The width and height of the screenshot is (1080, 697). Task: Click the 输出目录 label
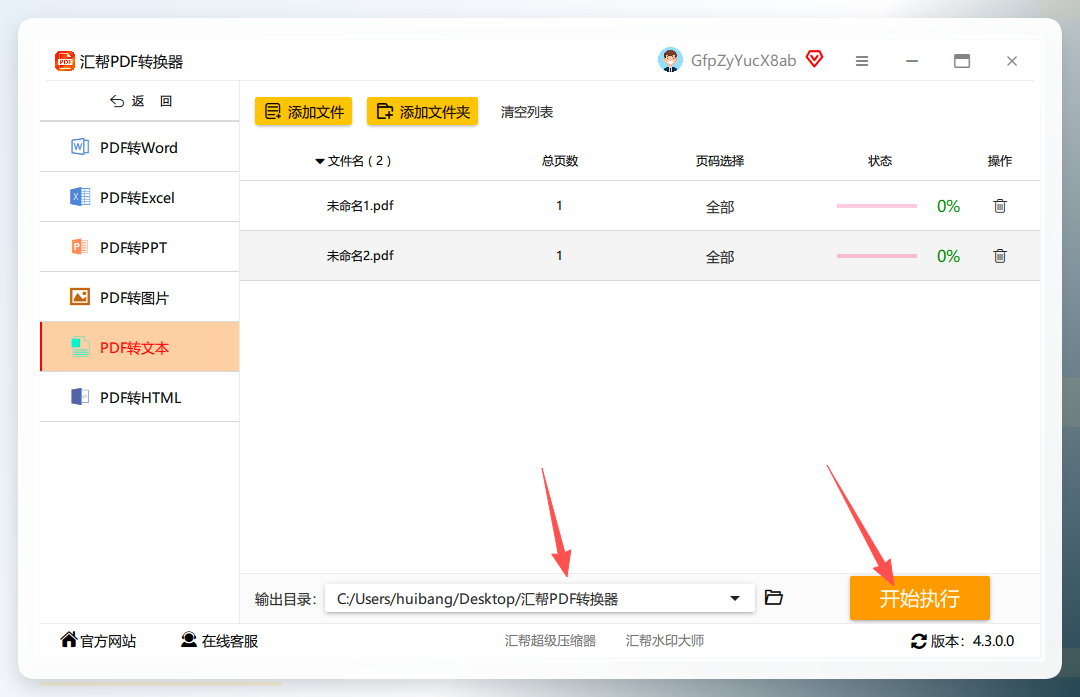coord(285,599)
